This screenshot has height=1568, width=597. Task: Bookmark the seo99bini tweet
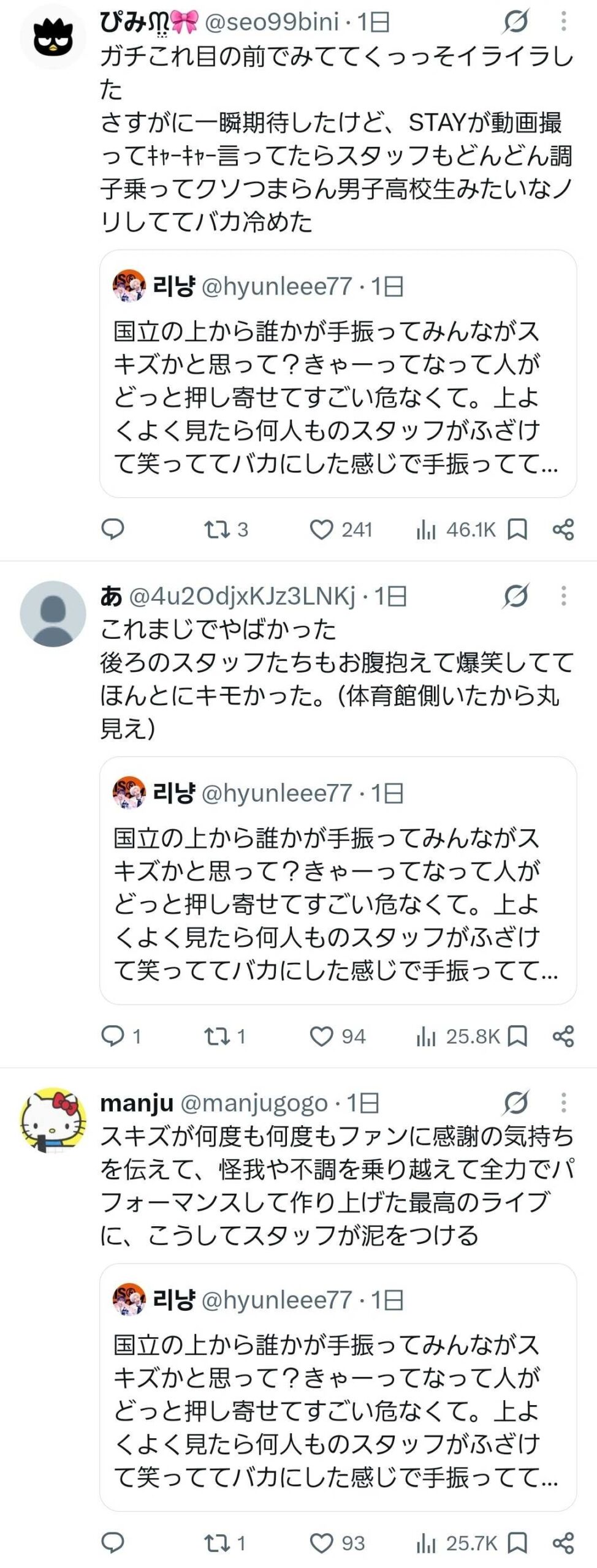[x=517, y=529]
